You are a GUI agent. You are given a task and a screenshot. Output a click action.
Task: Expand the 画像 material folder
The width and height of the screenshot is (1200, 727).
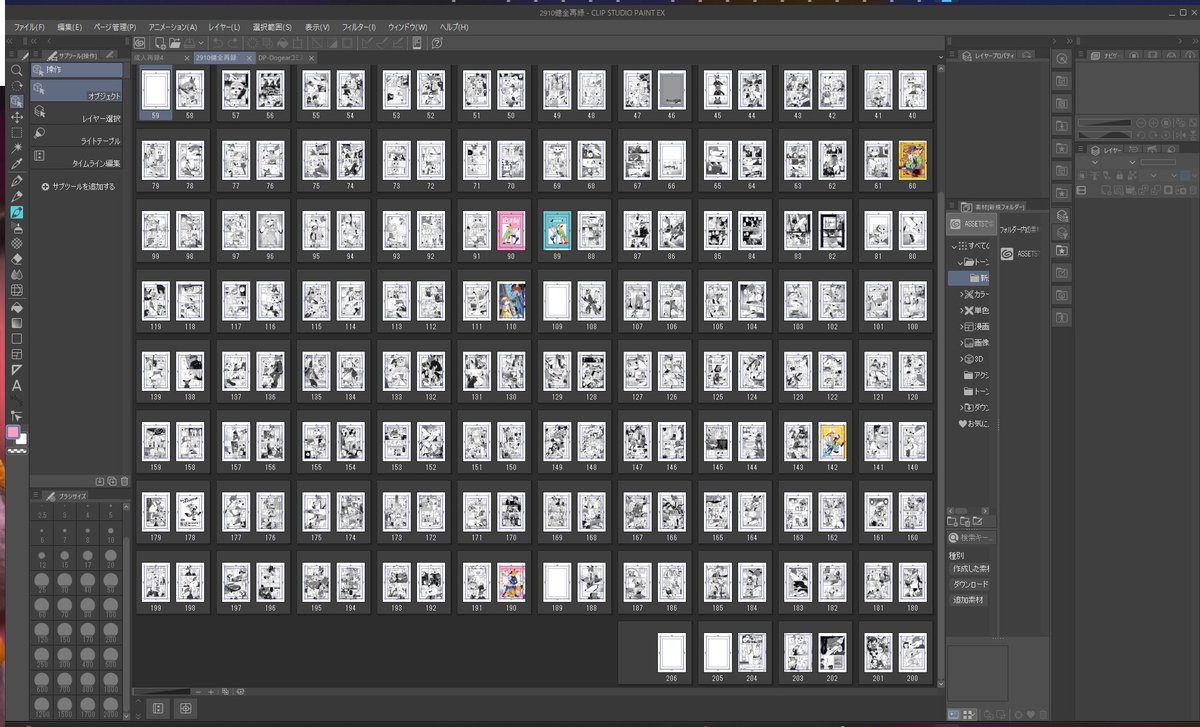point(963,343)
